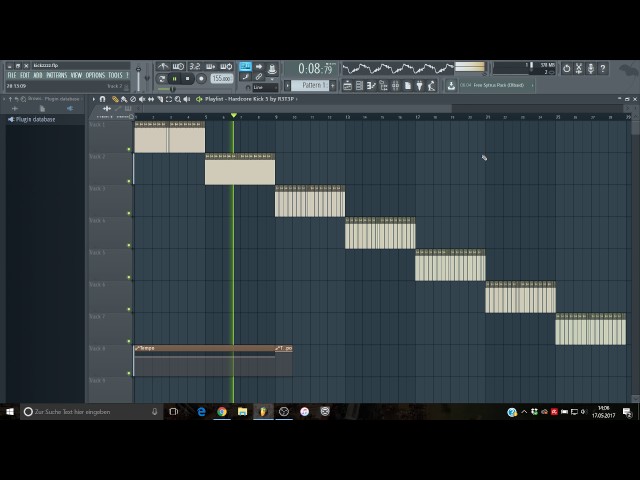Image resolution: width=640 pixels, height=480 pixels.
Task: Open the Plugin picker plug icon
Action: tap(420, 86)
